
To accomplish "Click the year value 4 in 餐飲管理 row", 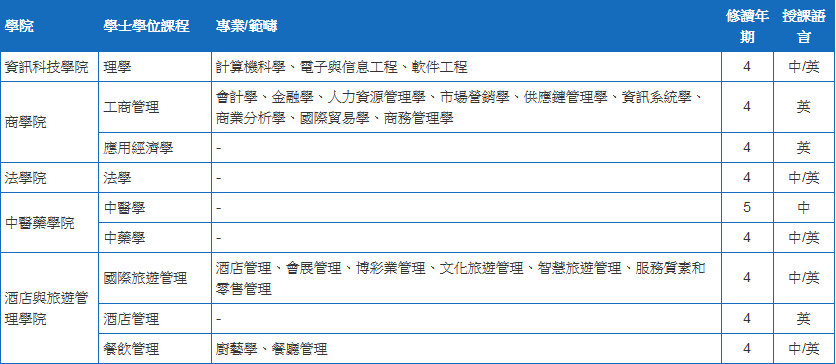I will click(x=747, y=349).
